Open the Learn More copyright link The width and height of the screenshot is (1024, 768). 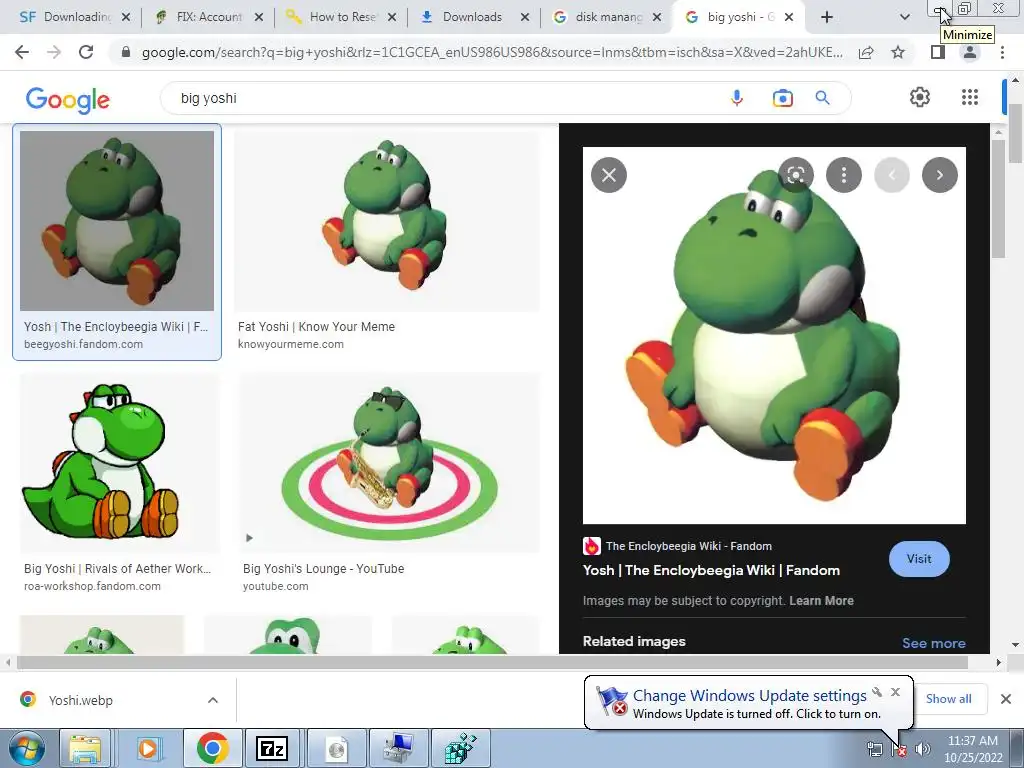click(x=821, y=601)
